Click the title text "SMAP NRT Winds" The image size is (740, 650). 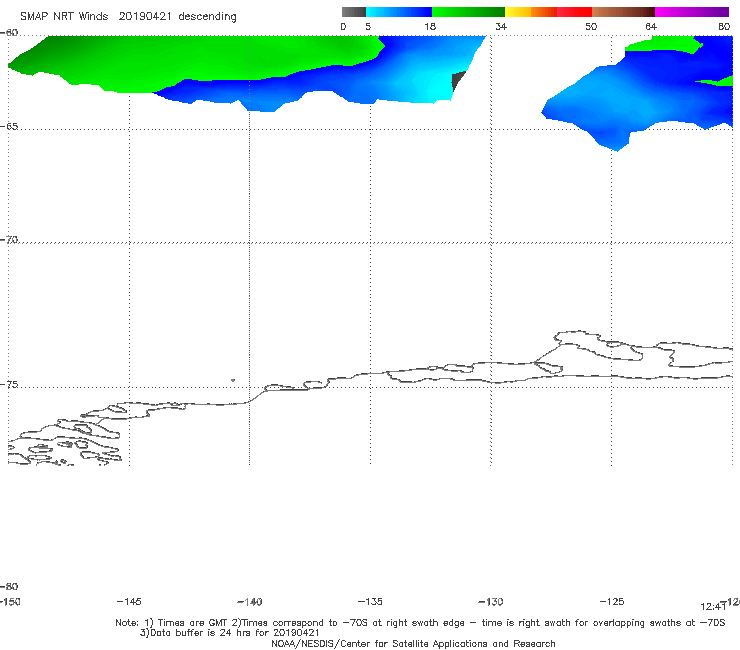coord(64,16)
